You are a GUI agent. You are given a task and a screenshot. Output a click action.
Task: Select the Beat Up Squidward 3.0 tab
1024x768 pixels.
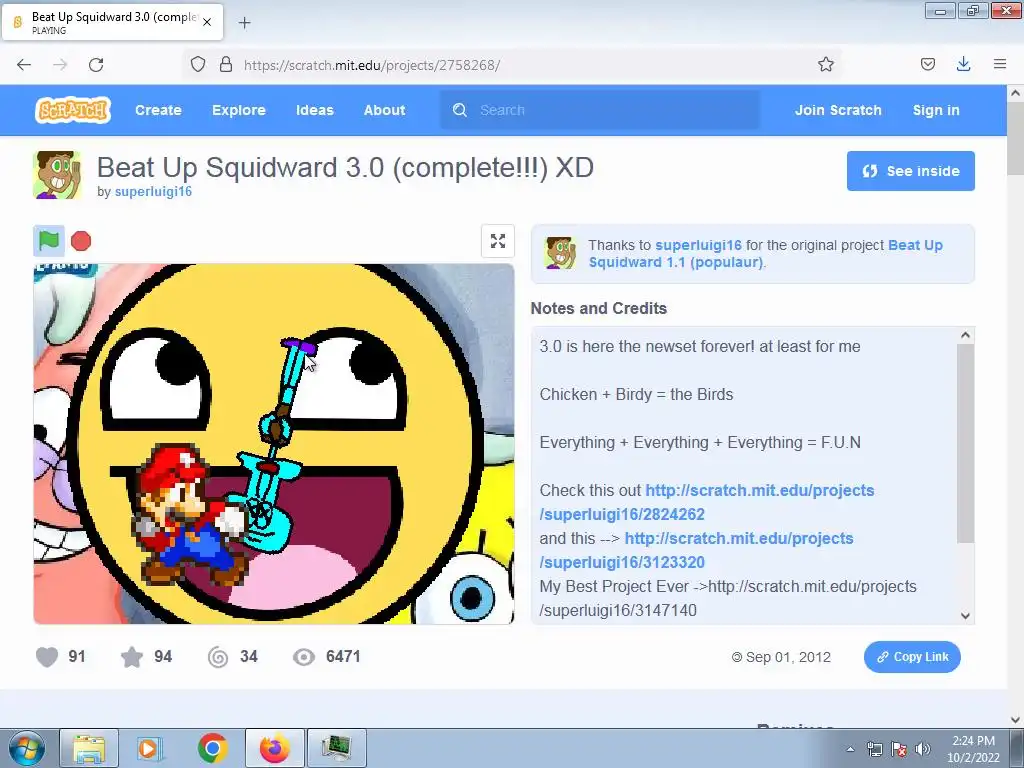(x=112, y=22)
